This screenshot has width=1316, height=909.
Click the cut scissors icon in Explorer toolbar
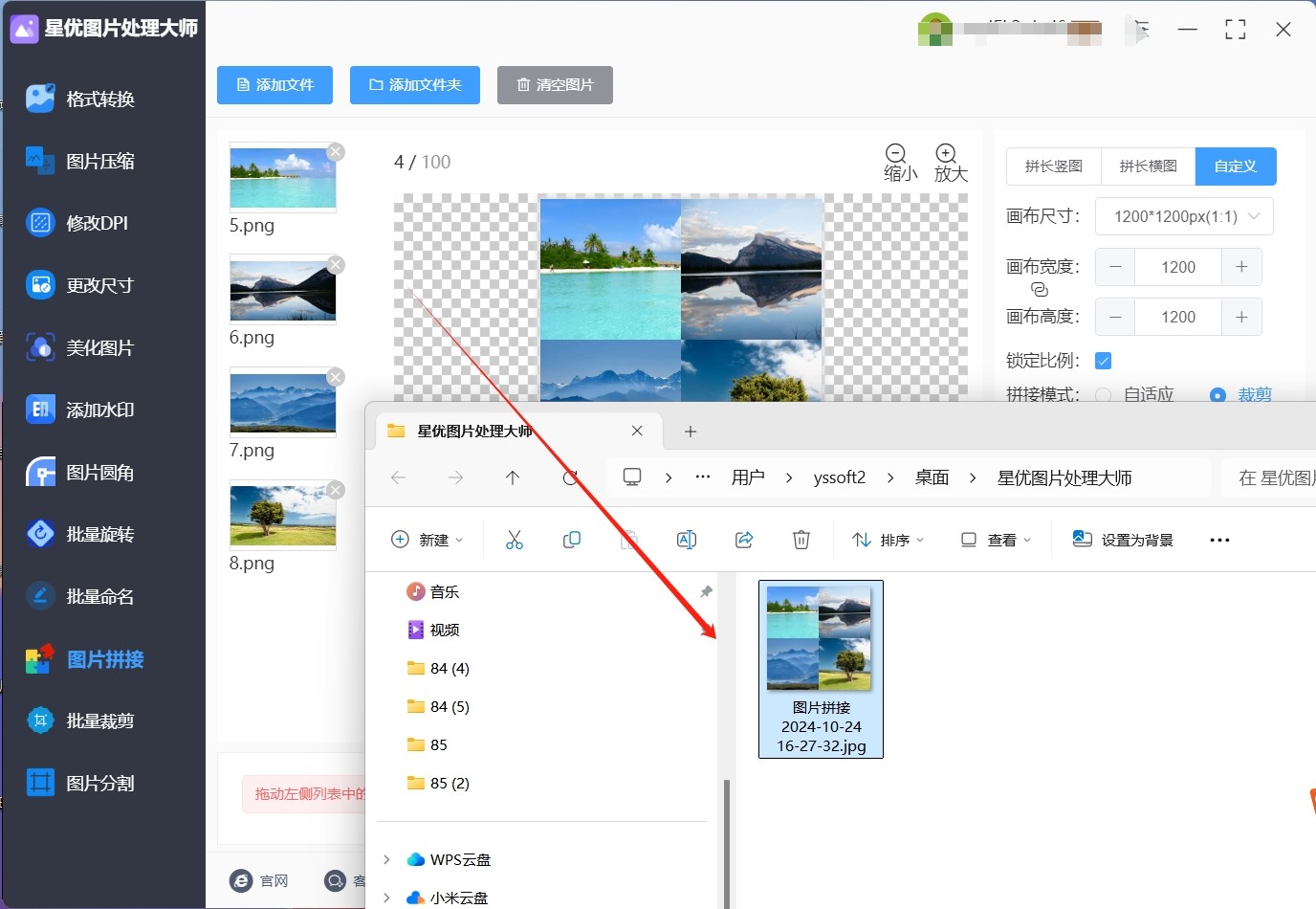click(x=515, y=540)
